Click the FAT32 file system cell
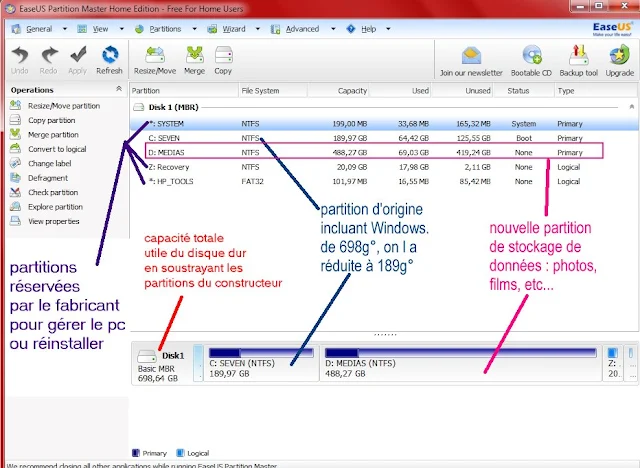 [252, 182]
